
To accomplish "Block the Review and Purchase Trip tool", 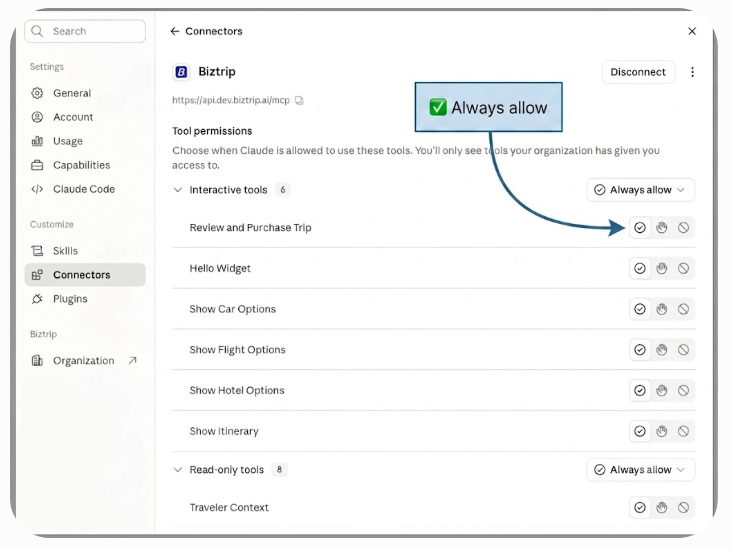I will [683, 228].
